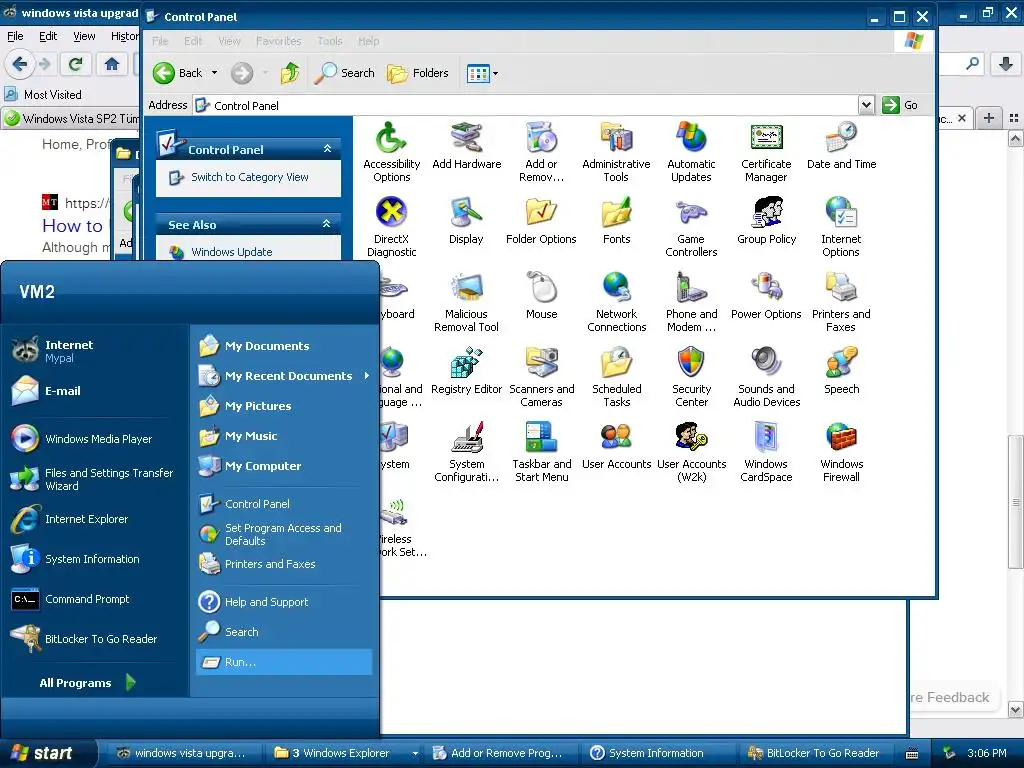Switch to System Information taskbar button

656,753
